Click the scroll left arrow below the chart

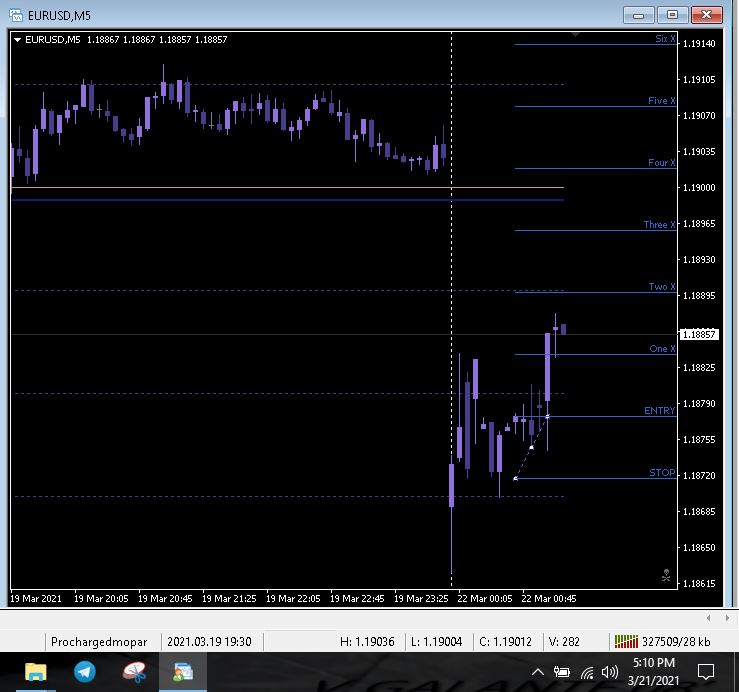708,618
